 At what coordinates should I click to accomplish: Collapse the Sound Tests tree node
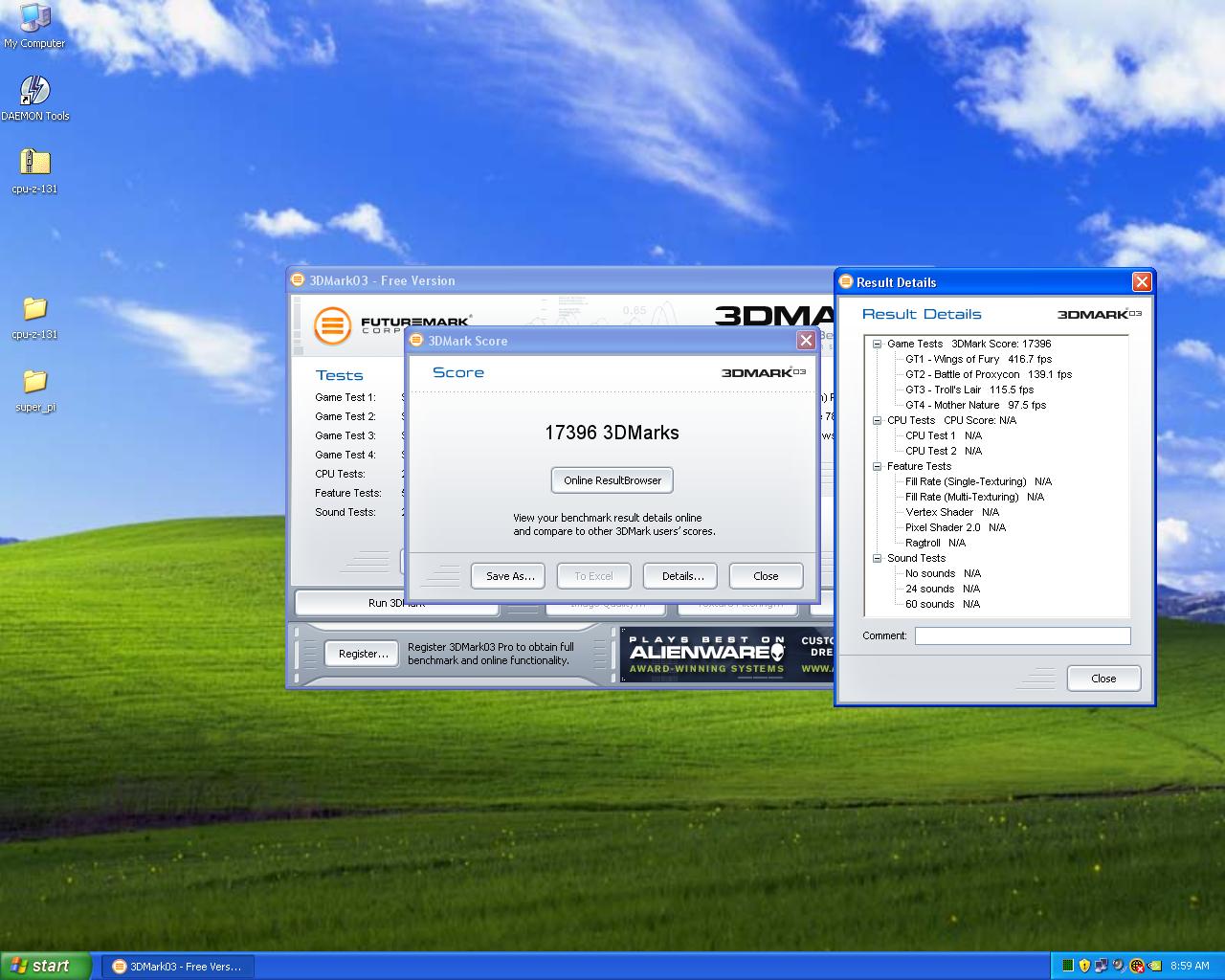[877, 559]
